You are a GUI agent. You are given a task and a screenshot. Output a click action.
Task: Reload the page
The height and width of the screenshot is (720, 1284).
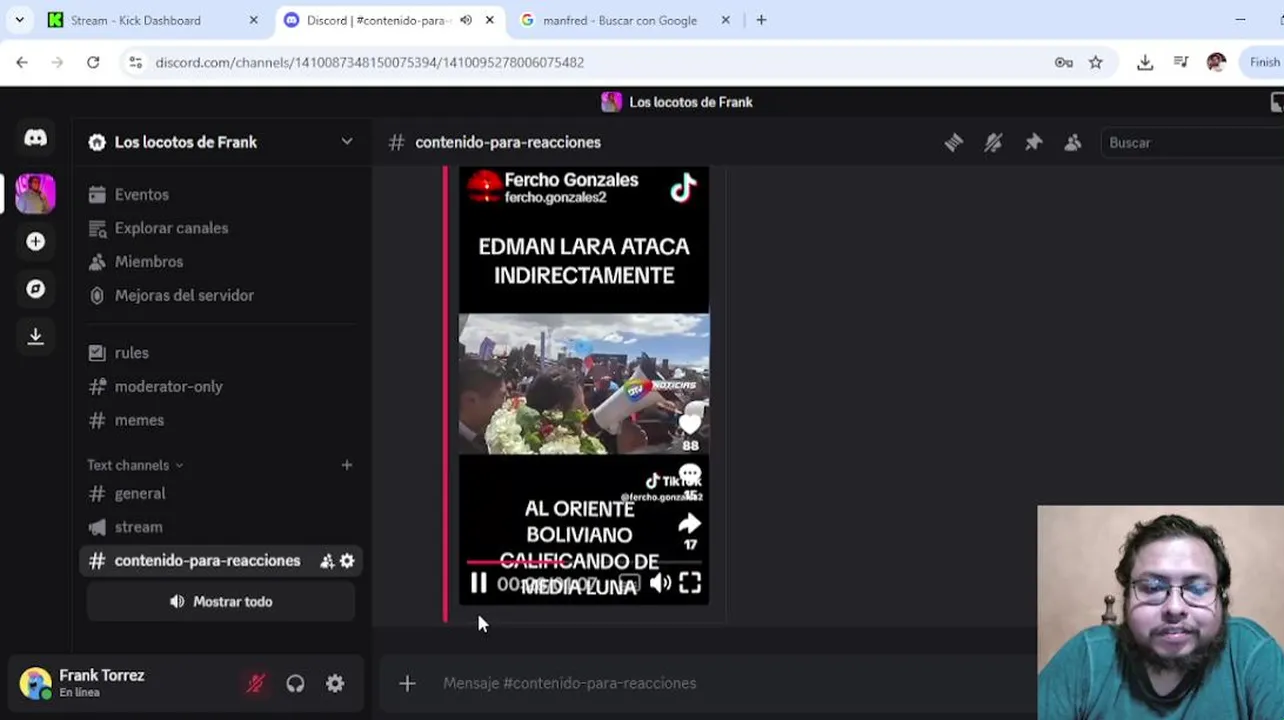point(93,62)
